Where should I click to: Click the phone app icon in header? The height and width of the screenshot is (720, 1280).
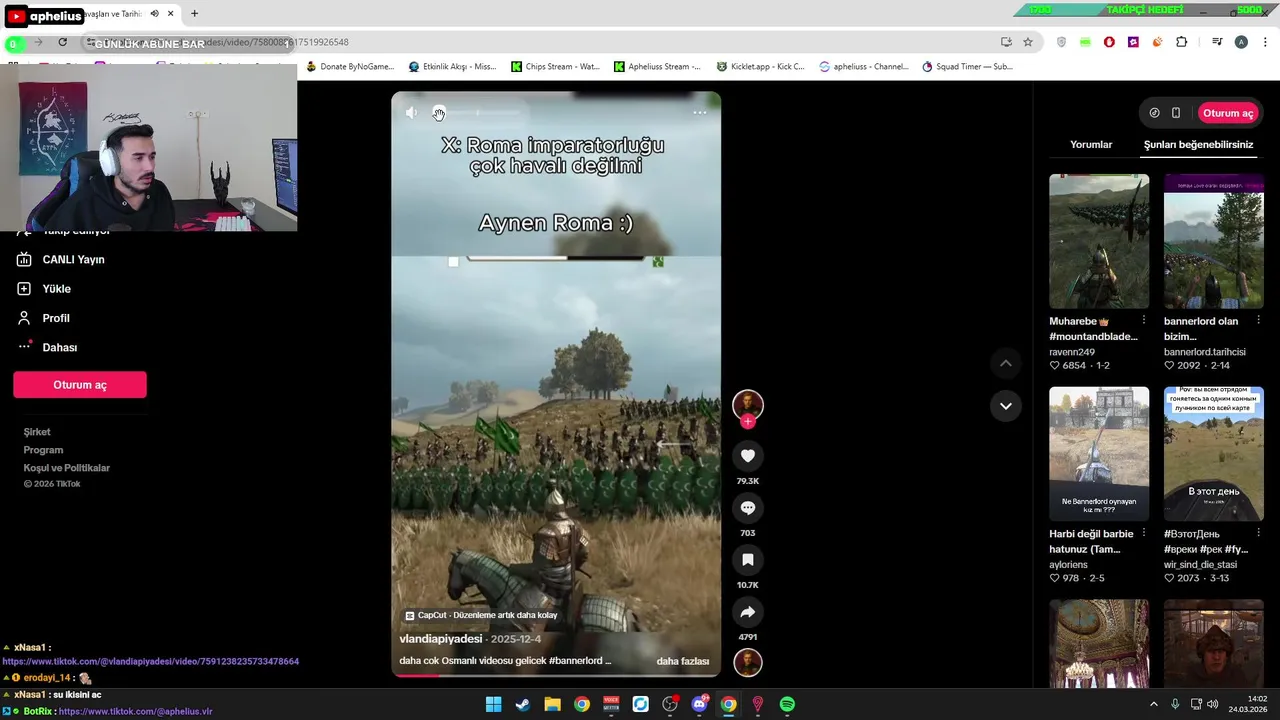(x=1176, y=113)
